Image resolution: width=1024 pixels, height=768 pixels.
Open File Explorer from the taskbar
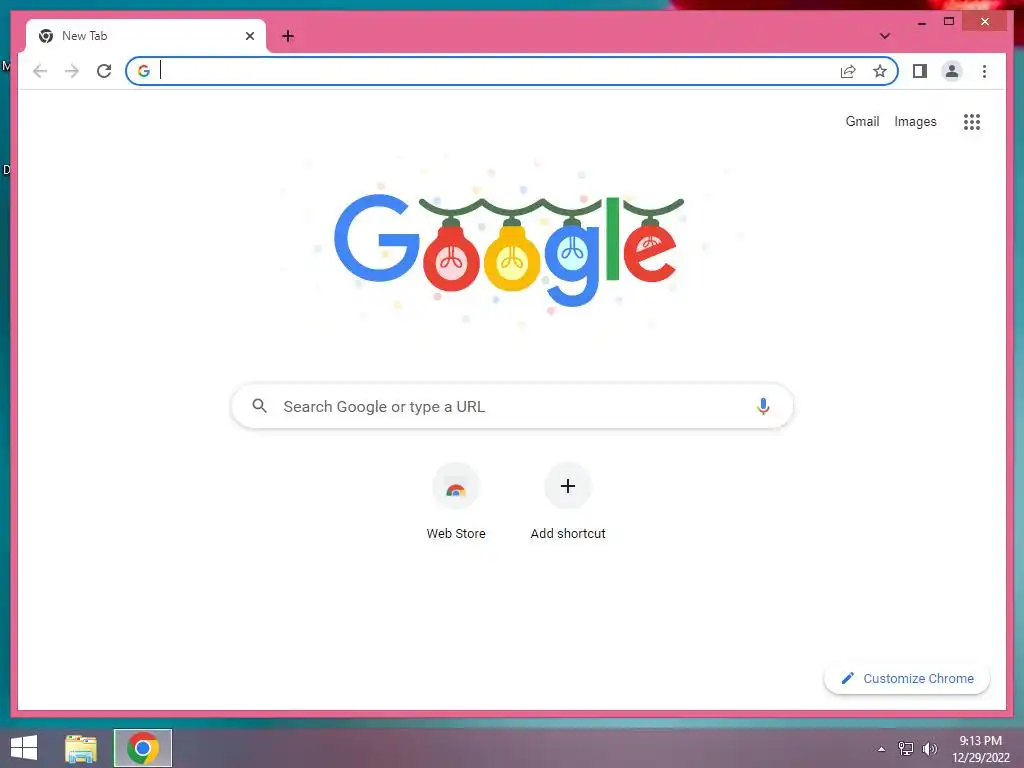click(x=81, y=748)
